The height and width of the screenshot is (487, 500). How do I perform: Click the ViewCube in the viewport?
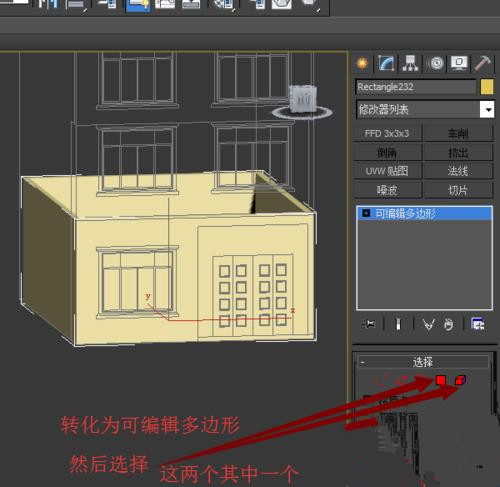click(303, 98)
